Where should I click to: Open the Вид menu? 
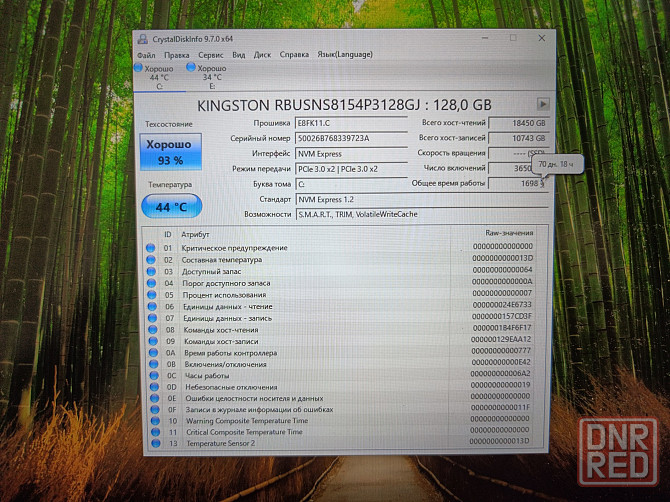point(238,55)
